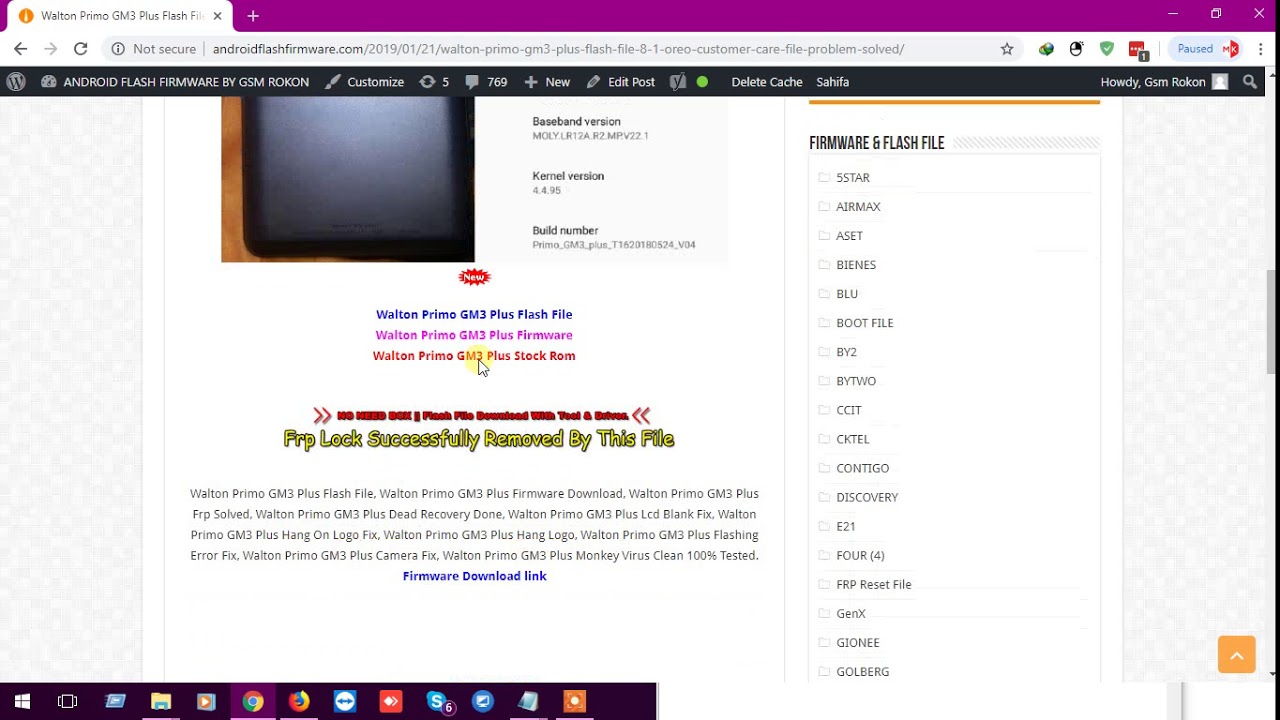Screen dimensions: 1280x720
Task: Open the CONTIGO category
Action: point(862,467)
